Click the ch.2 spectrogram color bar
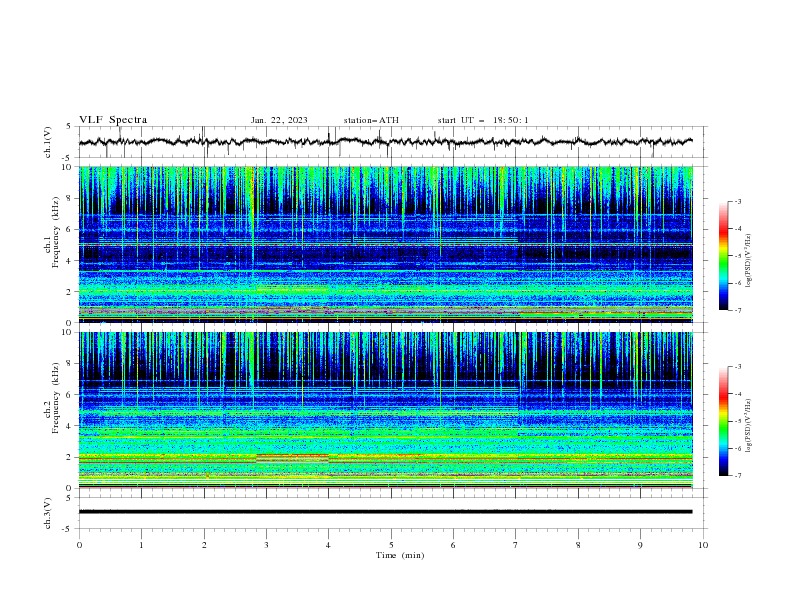The image size is (792, 612). click(x=724, y=421)
